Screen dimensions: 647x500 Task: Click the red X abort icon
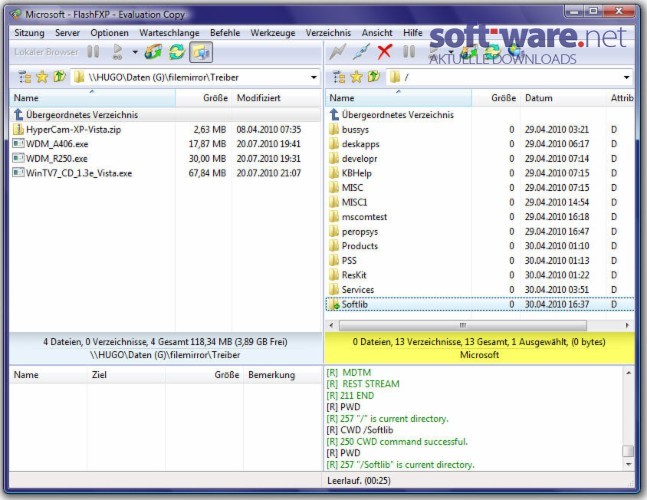point(385,52)
